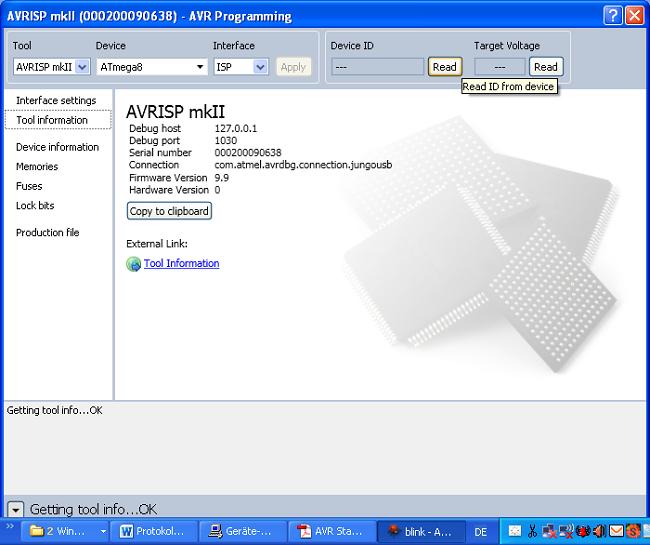Click the Device ID field

click(x=378, y=67)
